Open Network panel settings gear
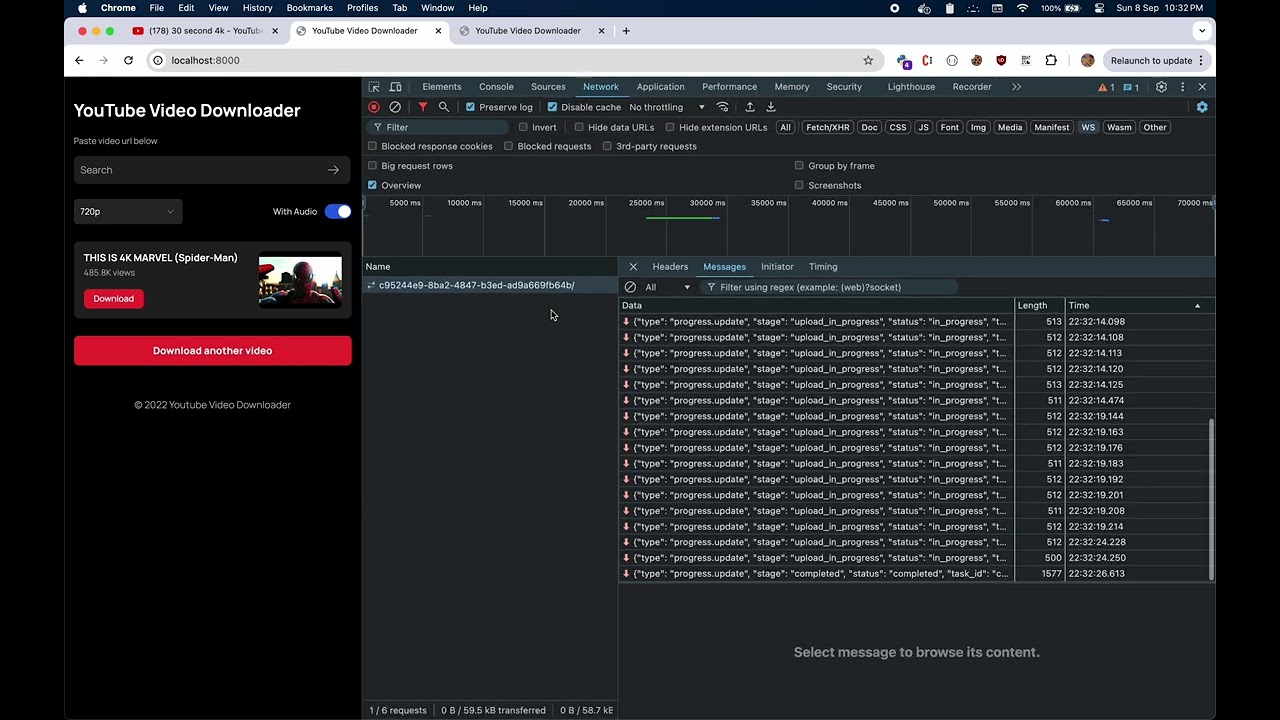The height and width of the screenshot is (720, 1280). point(1202,107)
